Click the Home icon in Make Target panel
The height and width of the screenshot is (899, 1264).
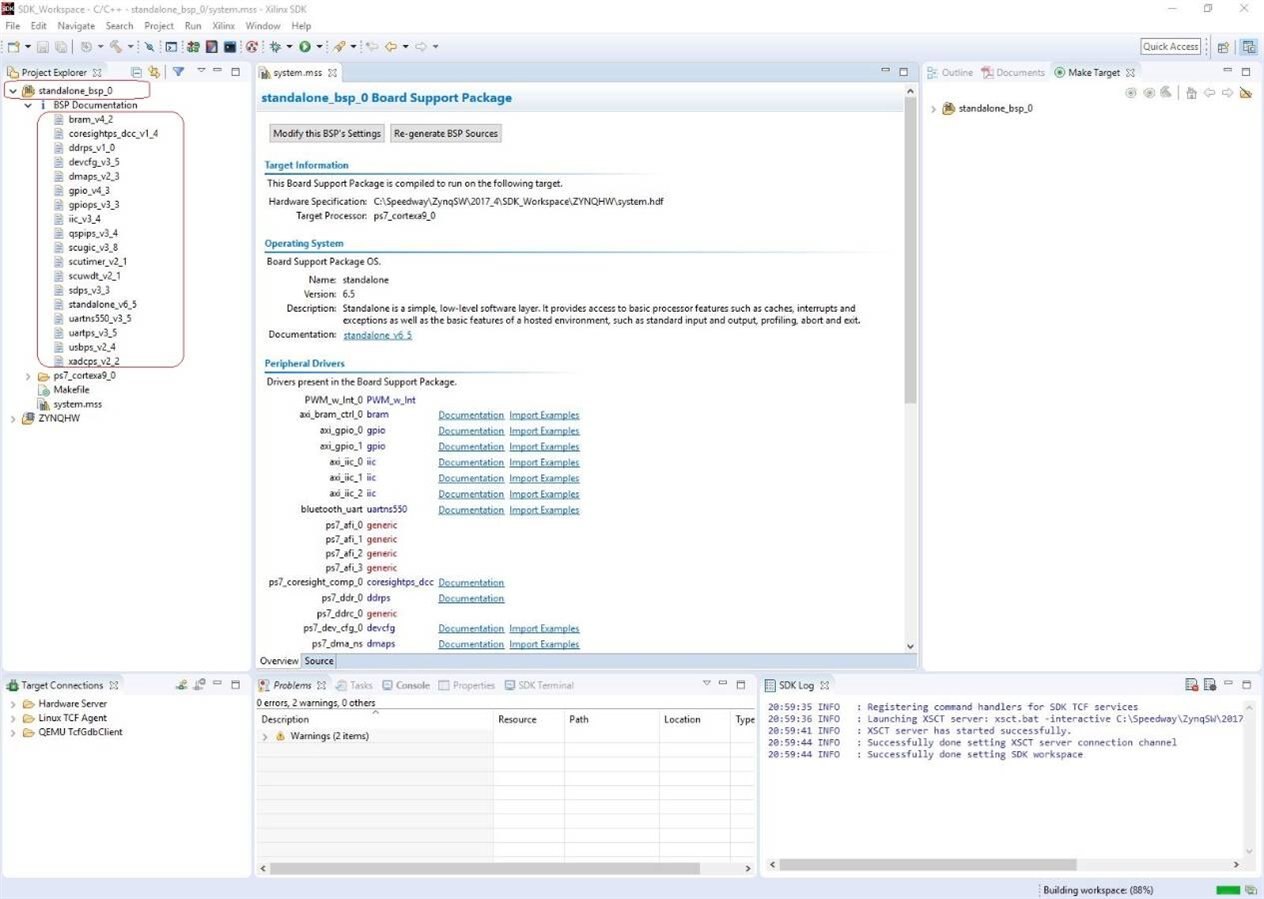pos(1190,93)
